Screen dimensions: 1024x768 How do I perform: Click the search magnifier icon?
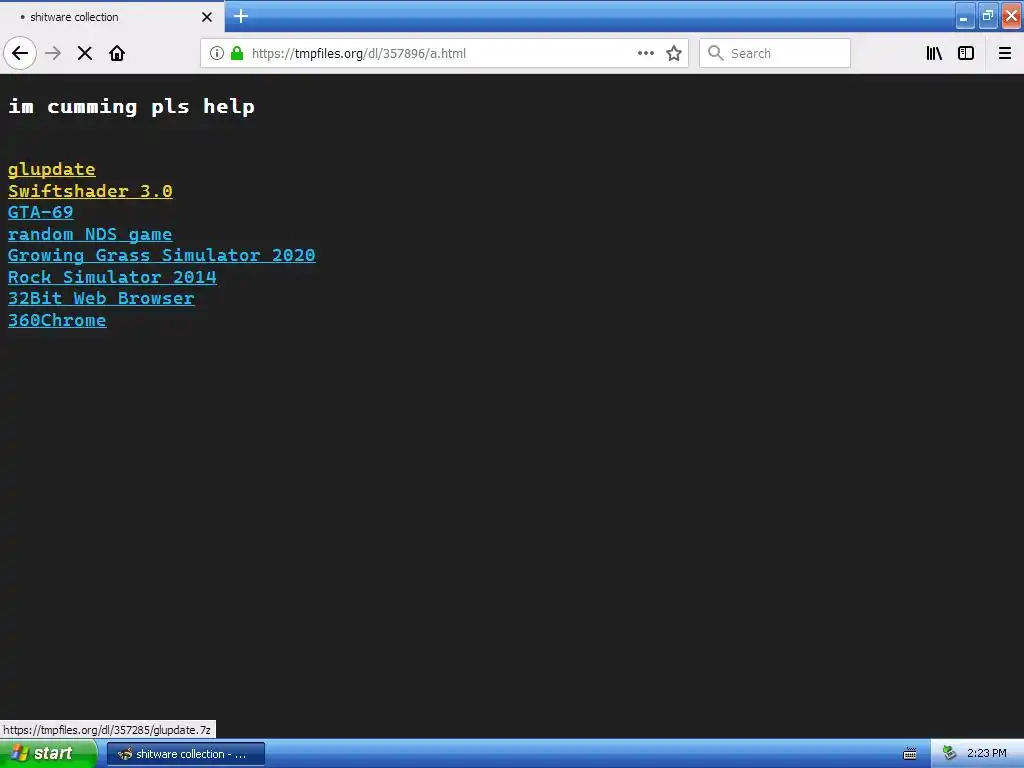[x=716, y=54]
